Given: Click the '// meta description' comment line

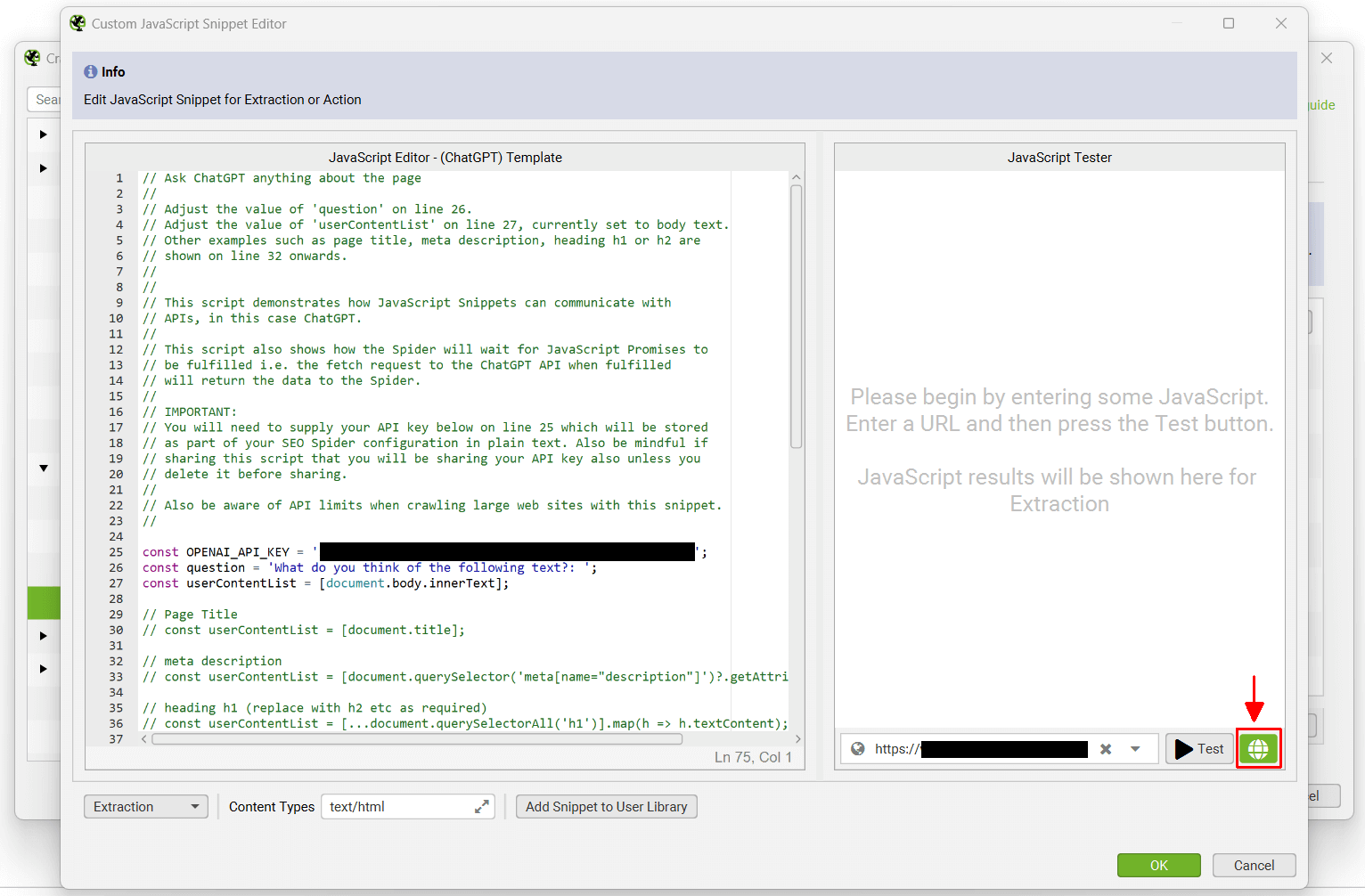Looking at the screenshot, I should click(212, 661).
